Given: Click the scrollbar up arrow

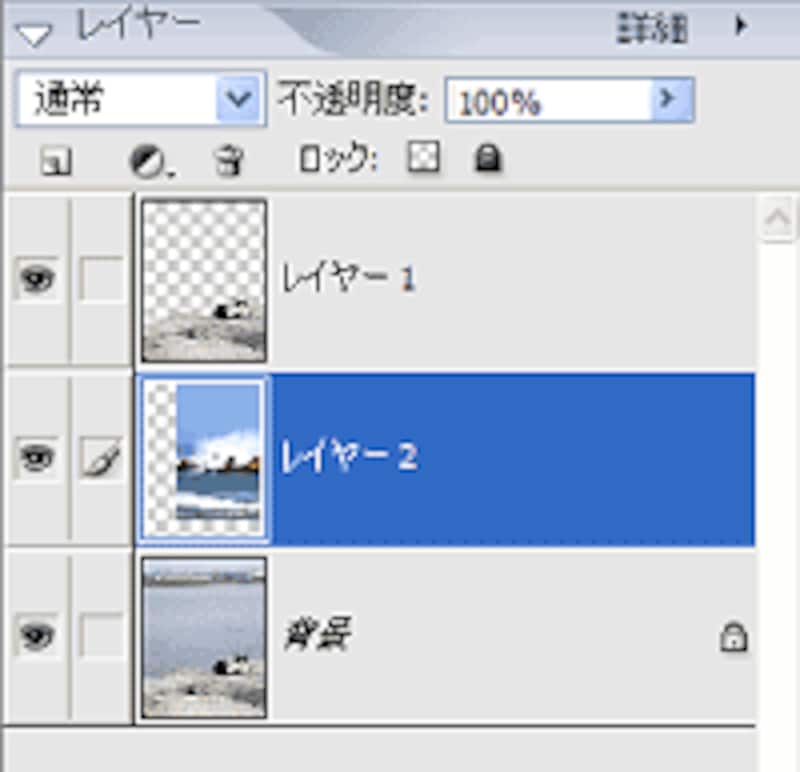Looking at the screenshot, I should click(x=777, y=219).
